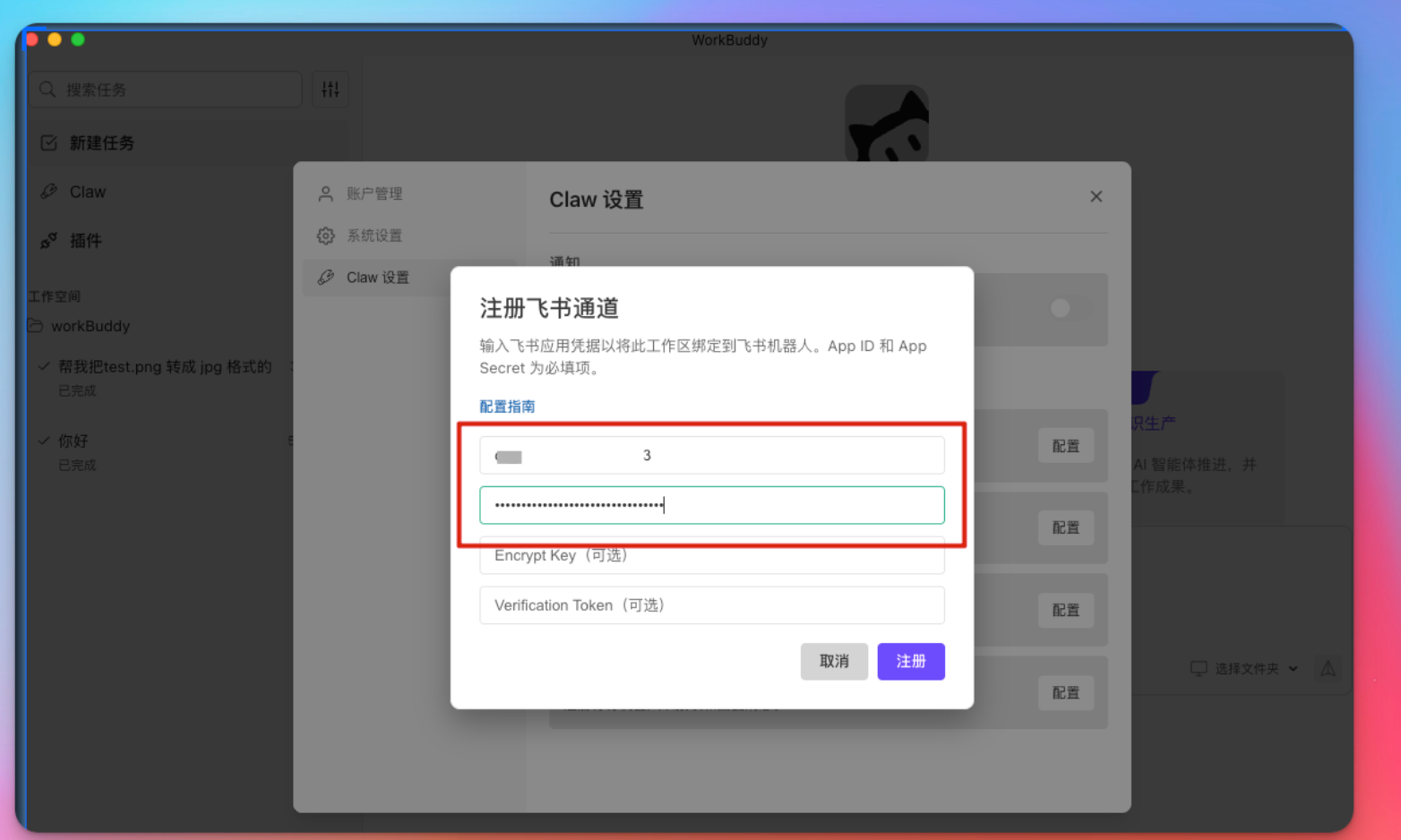Click the fourth 配置 button in list
1401x840 pixels.
[x=1066, y=692]
